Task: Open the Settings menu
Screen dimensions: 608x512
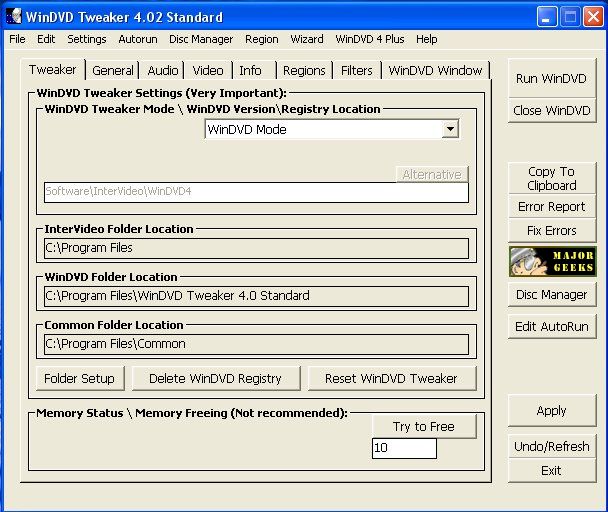Action: click(86, 39)
